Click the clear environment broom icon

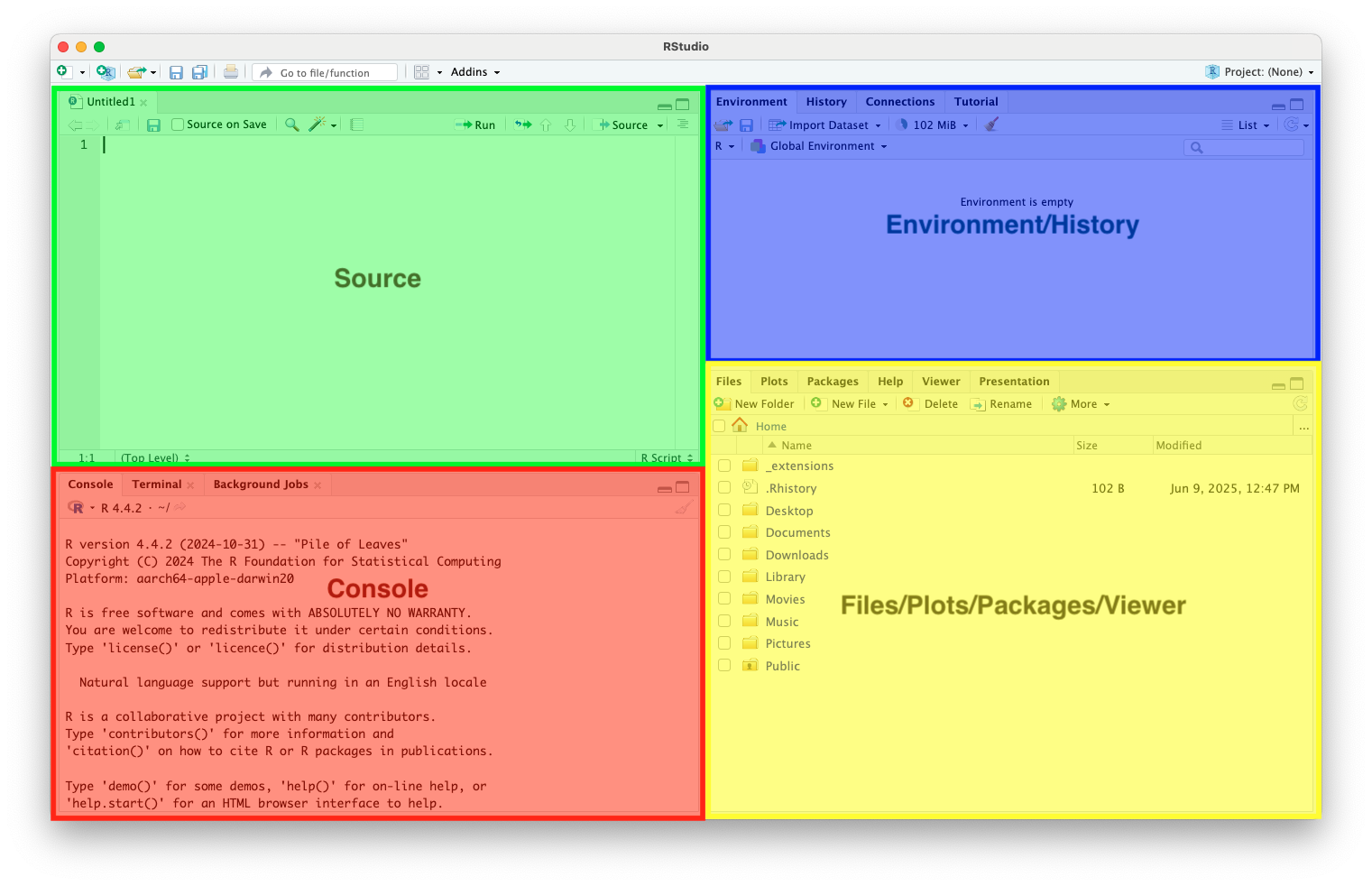point(991,125)
